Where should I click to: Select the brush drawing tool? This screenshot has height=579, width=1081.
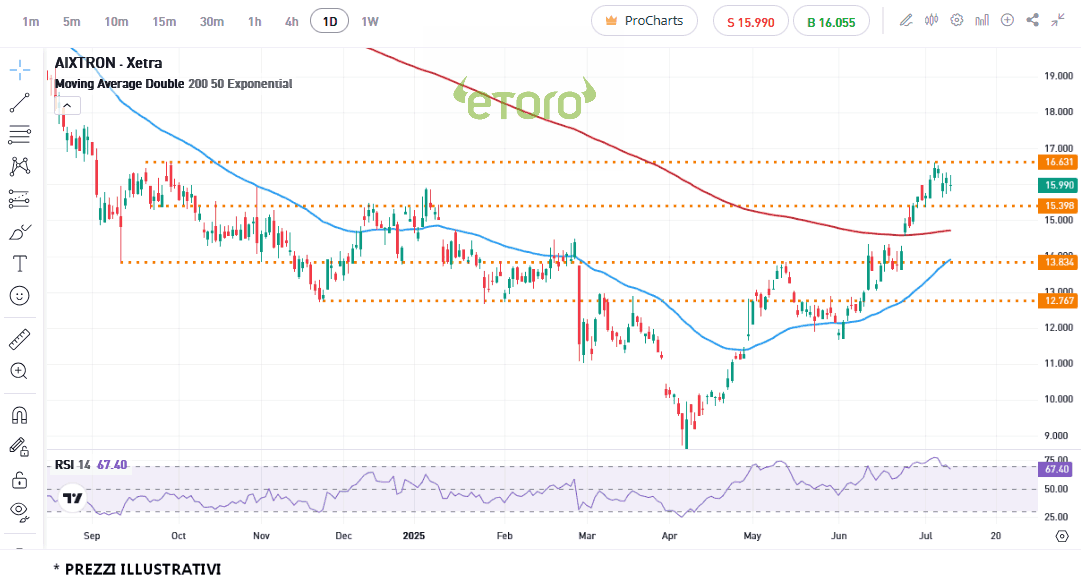click(x=20, y=232)
